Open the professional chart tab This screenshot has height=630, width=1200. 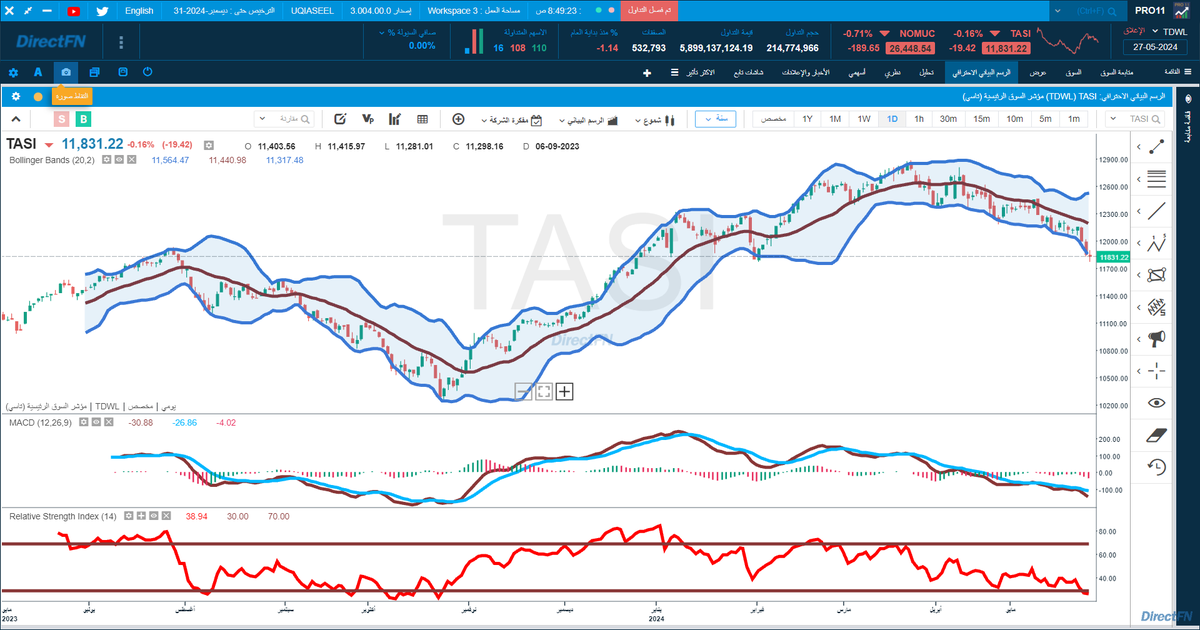[x=979, y=73]
